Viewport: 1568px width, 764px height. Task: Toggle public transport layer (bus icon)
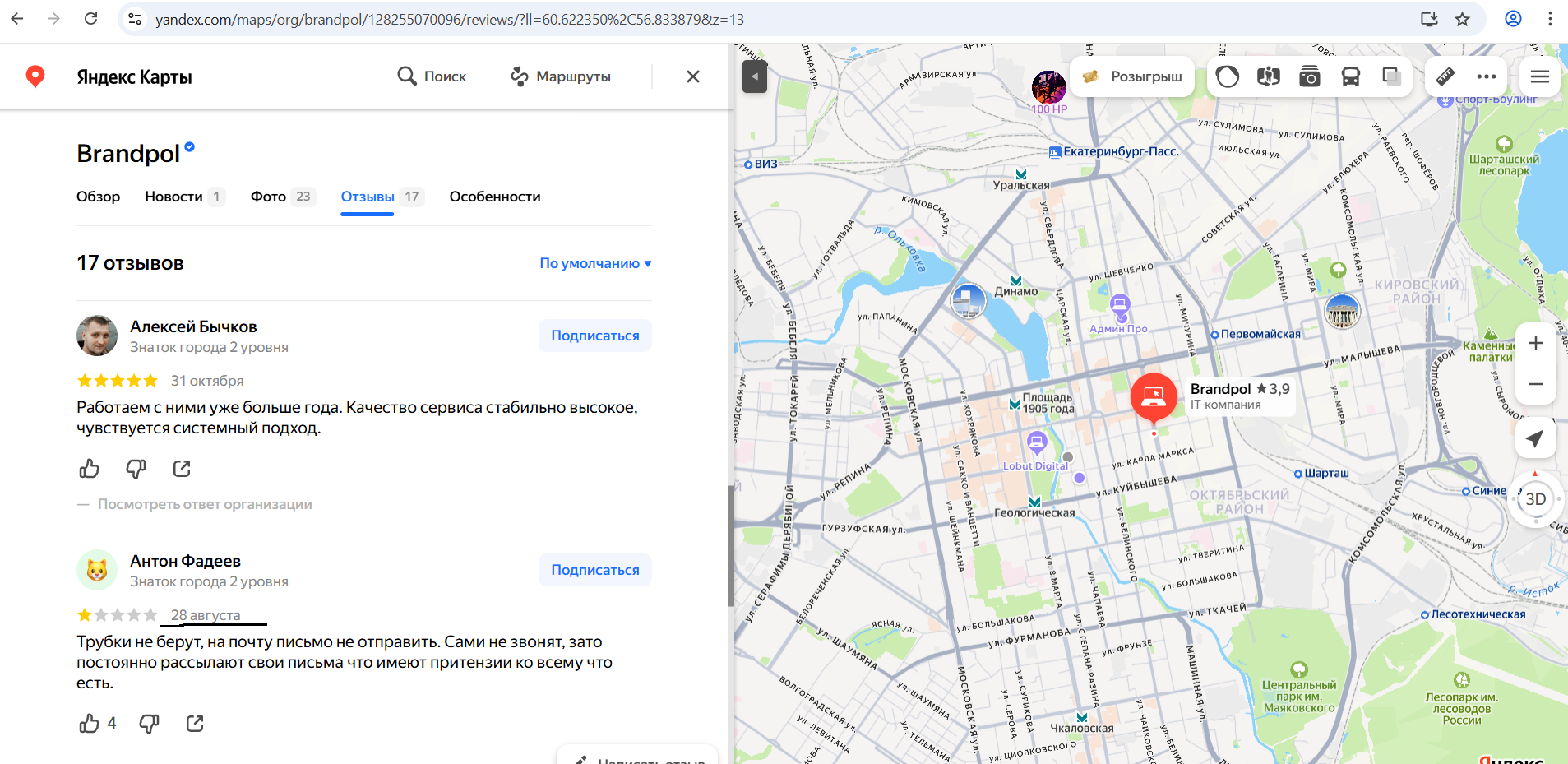pos(1350,76)
